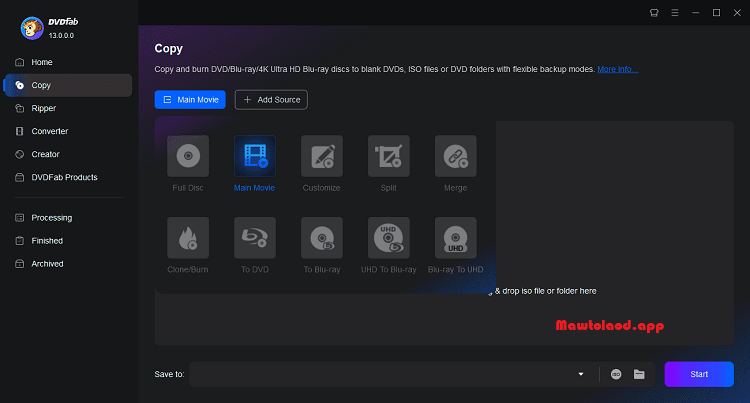Open the output folder browse icon

tap(639, 374)
